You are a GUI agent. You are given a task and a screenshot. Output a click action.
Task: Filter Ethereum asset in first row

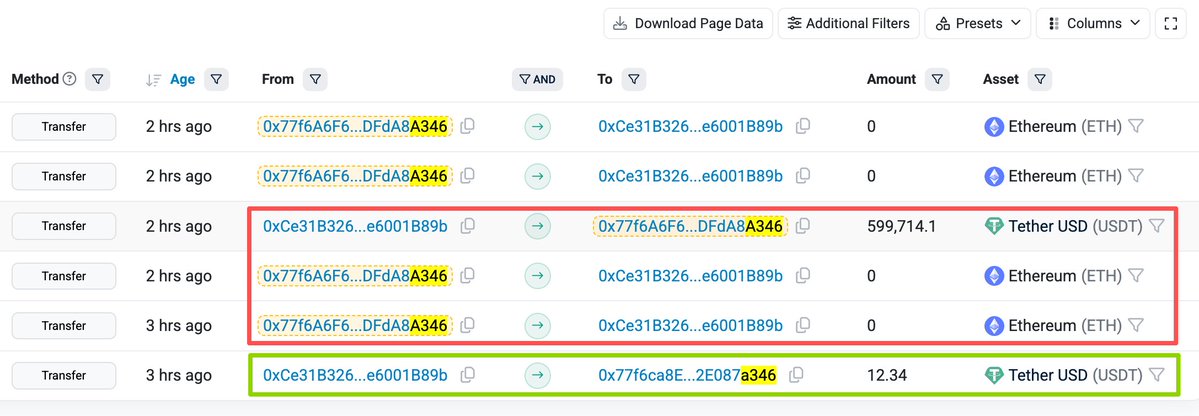[1136, 126]
